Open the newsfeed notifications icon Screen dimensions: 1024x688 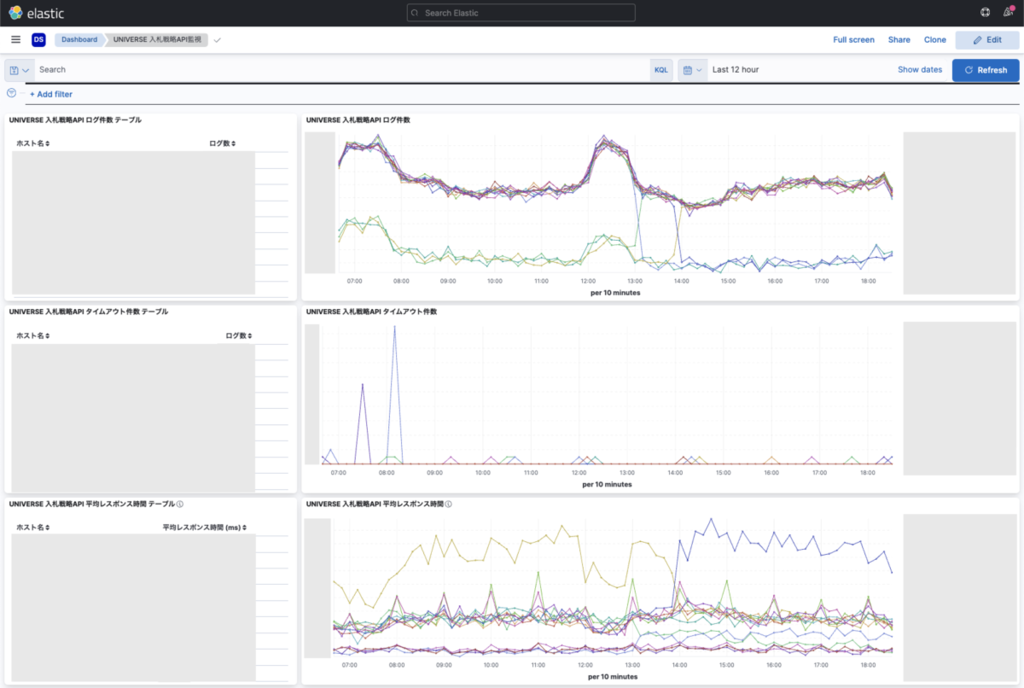click(1008, 12)
